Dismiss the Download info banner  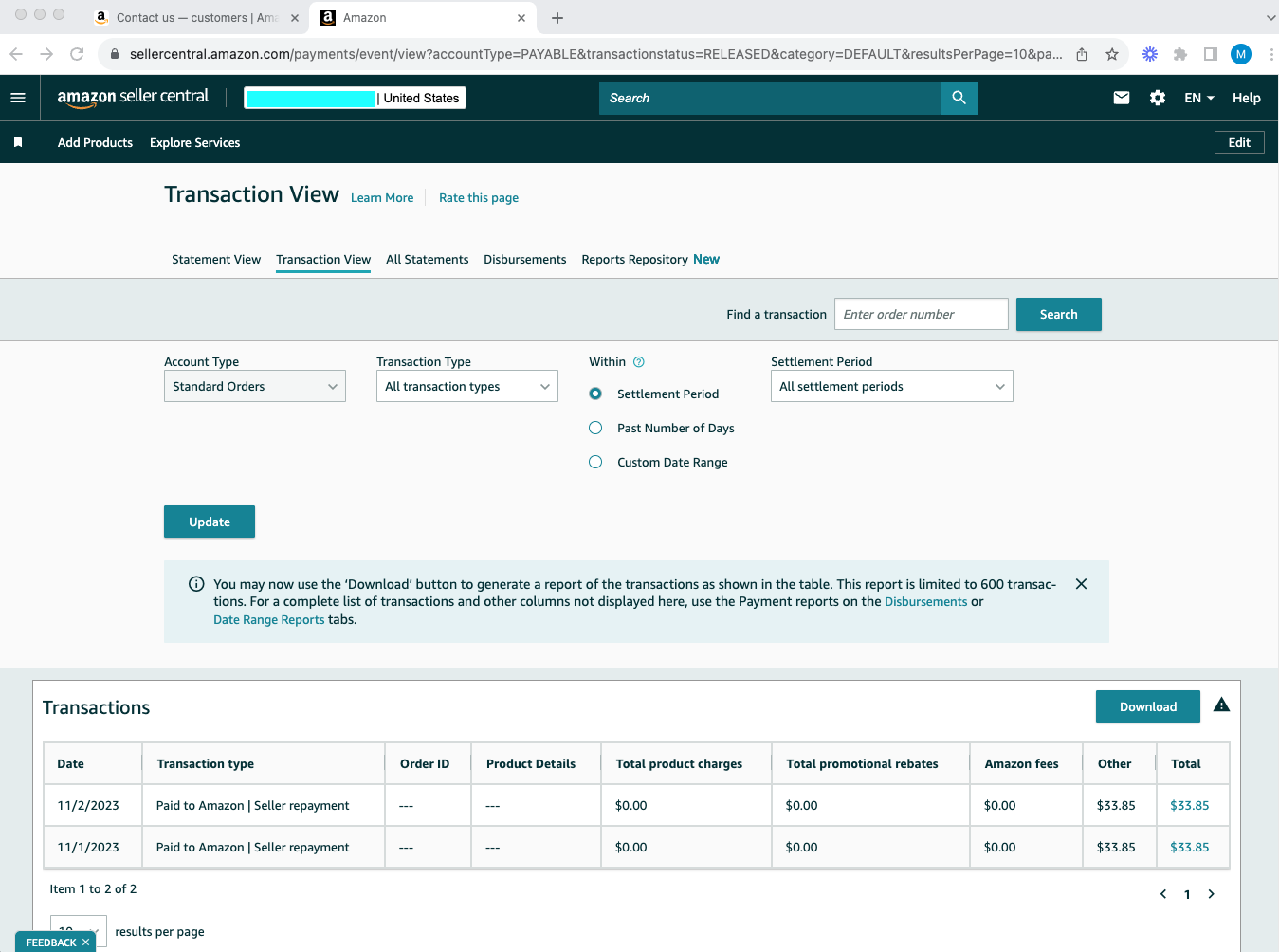pyautogui.click(x=1081, y=584)
